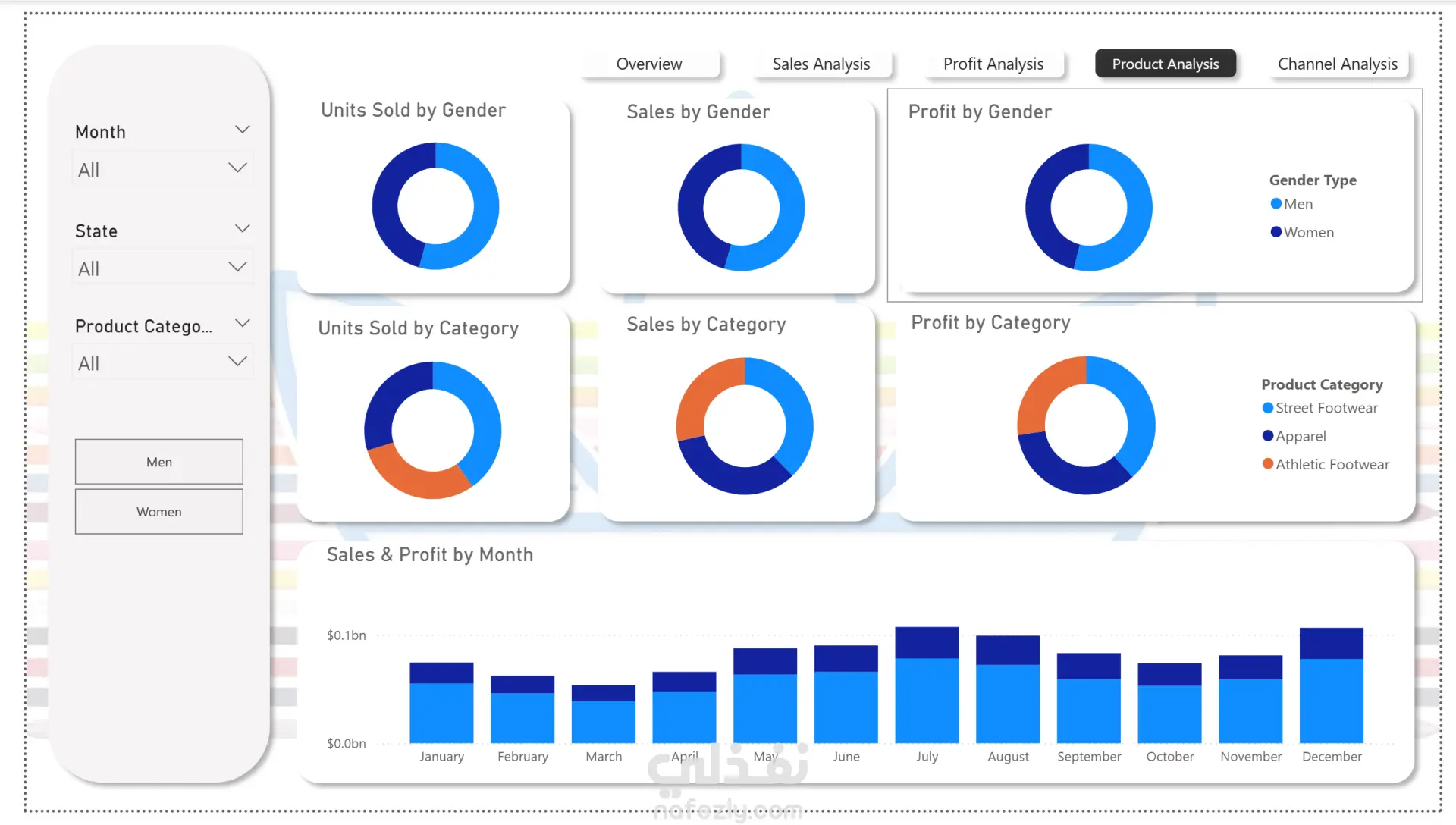Image resolution: width=1456 pixels, height=825 pixels.
Task: Click Street Footwear legend marker
Action: pyautogui.click(x=1268, y=408)
